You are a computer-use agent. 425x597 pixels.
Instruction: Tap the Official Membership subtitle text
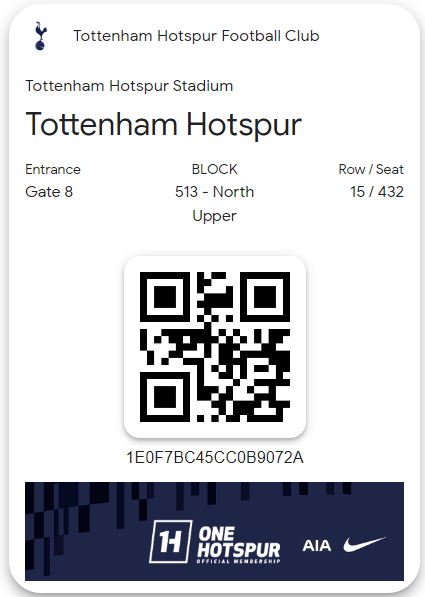(x=238, y=561)
